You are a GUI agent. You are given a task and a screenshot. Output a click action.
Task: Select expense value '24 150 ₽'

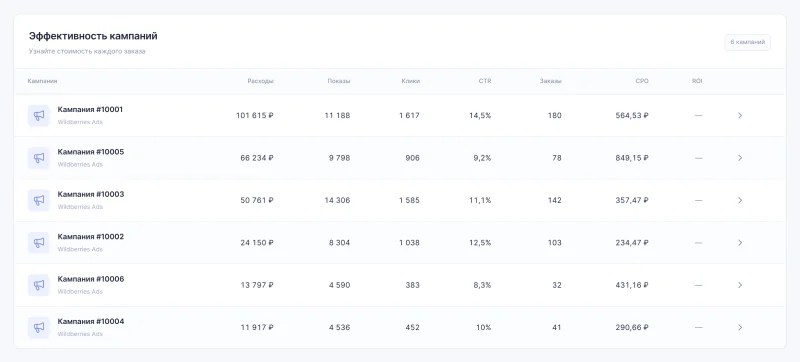pyautogui.click(x=257, y=243)
